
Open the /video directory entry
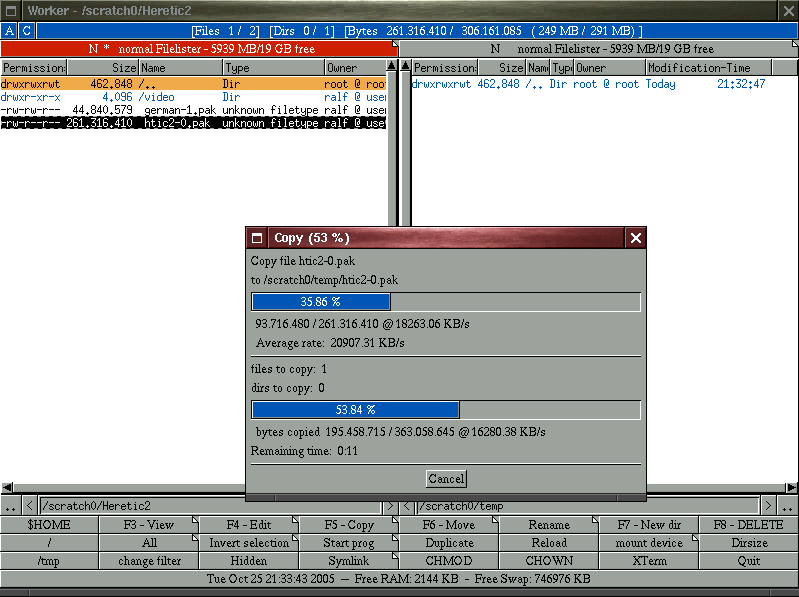pos(193,97)
